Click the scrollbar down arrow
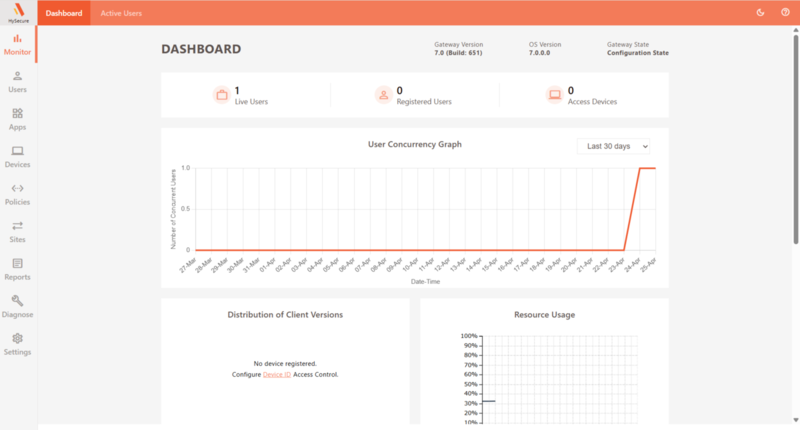Viewport: 800px width, 430px height. point(795,420)
